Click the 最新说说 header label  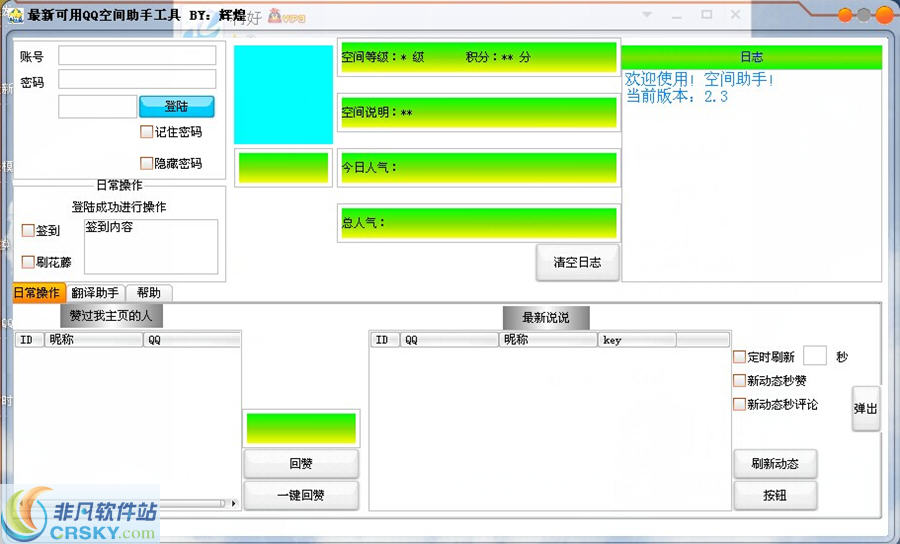(x=546, y=317)
